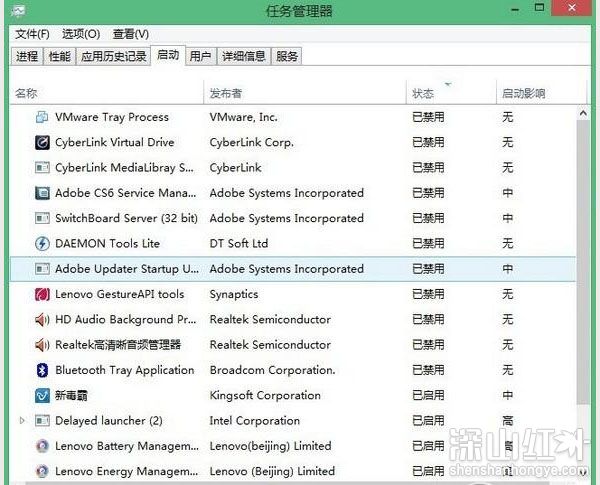The width and height of the screenshot is (600, 485).
Task: Click the Adobe CS6 Service Manager icon
Action: 42,193
